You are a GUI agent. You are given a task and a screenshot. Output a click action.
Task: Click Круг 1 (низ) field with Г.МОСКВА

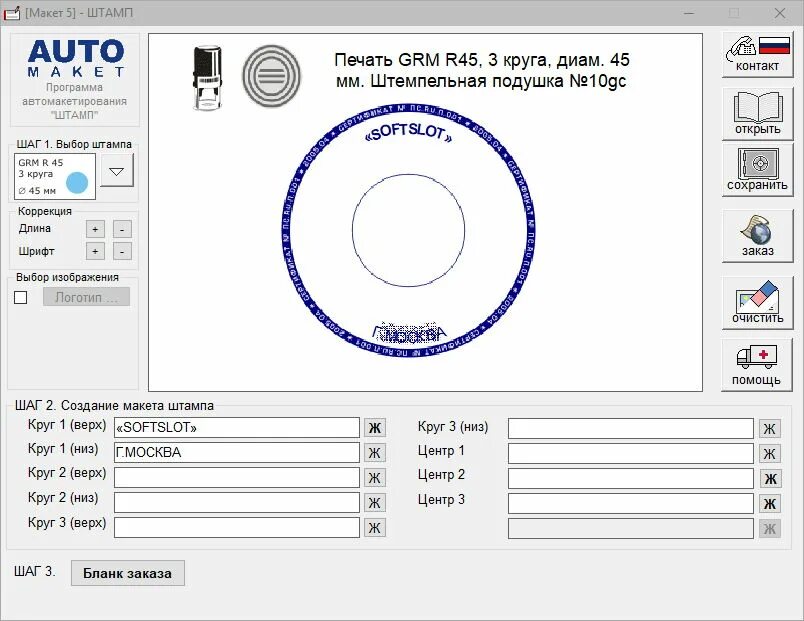(x=236, y=452)
